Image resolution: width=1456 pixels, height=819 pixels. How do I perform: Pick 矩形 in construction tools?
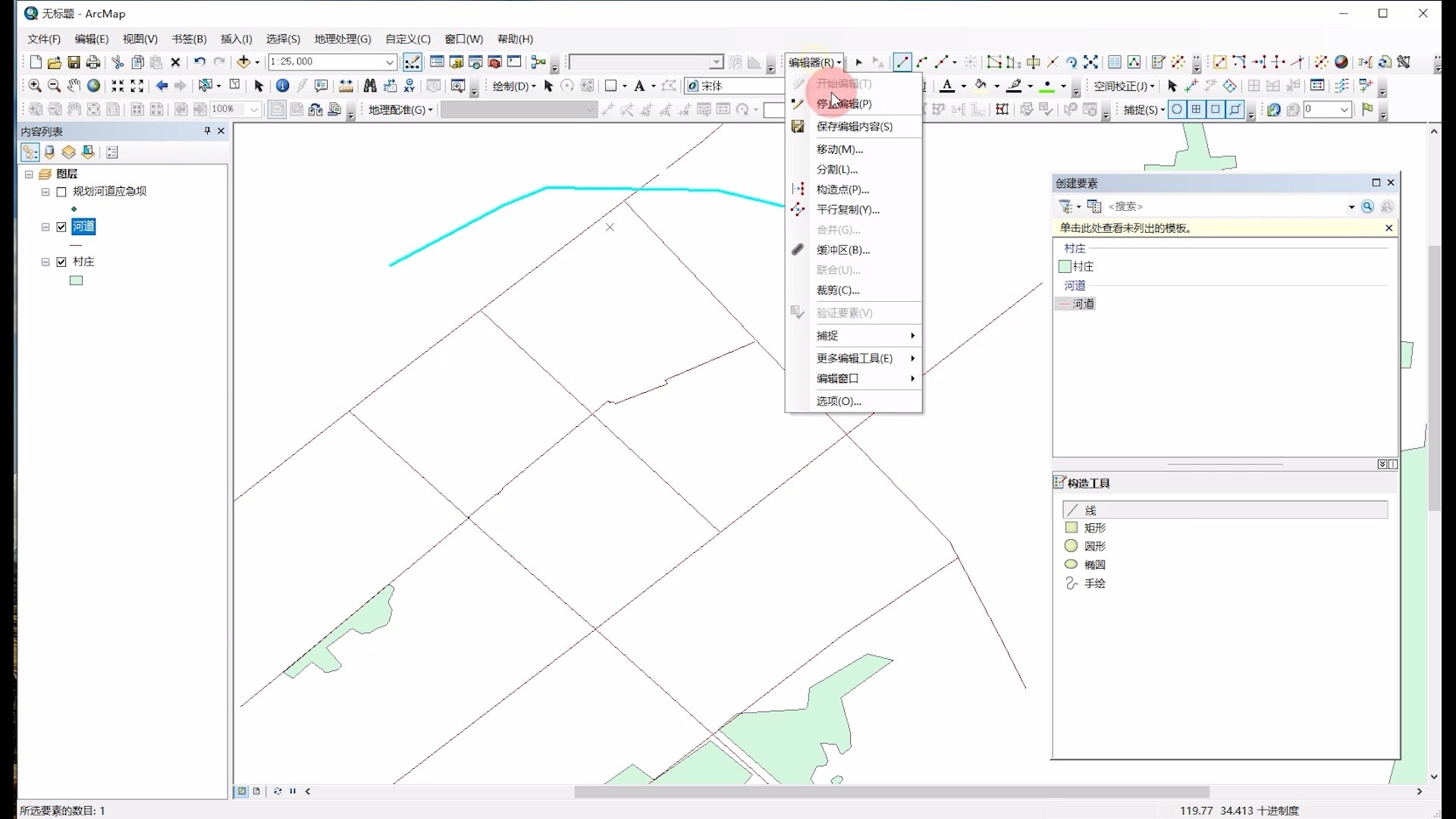pos(1094,528)
